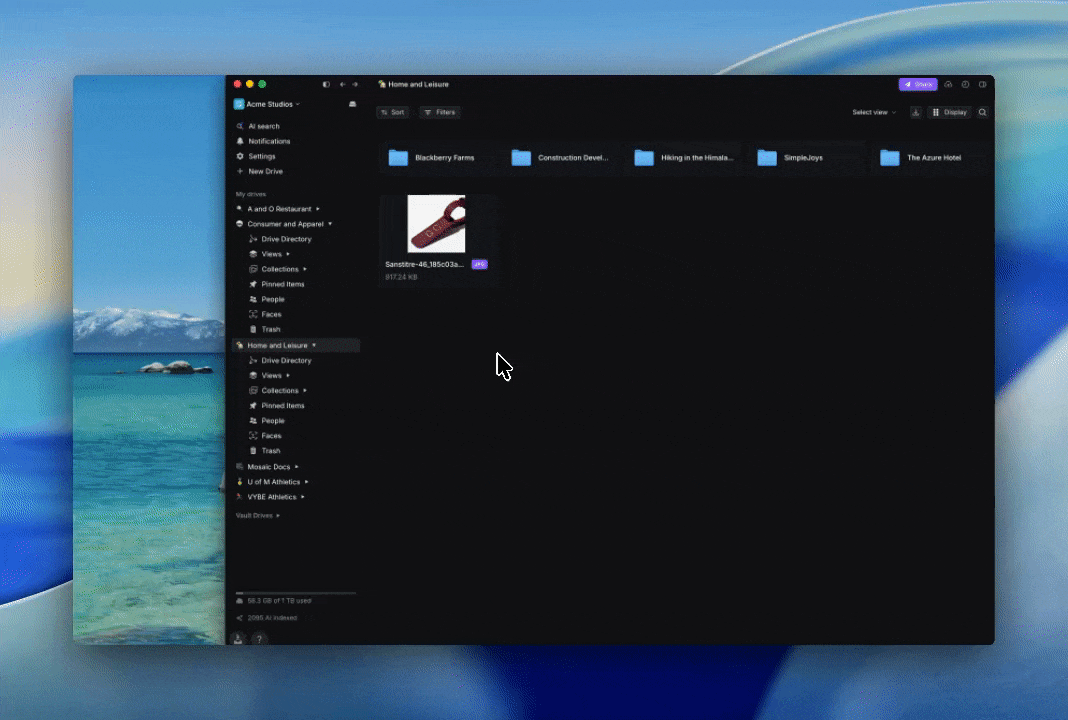Toggle the right side panel icon
Viewport: 1068px width, 720px height.
pyautogui.click(x=982, y=85)
